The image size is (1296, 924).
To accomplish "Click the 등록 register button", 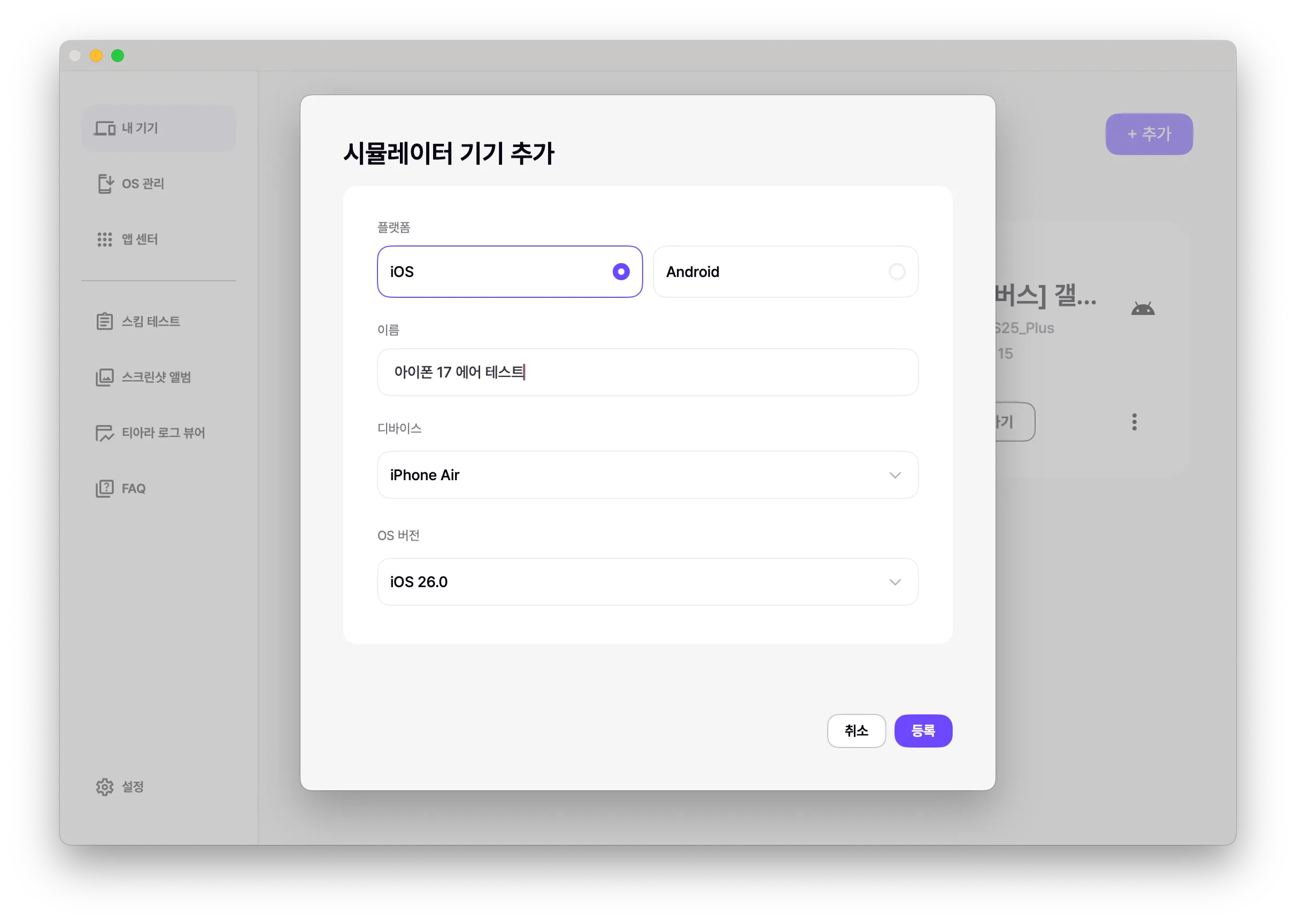I will [x=923, y=731].
